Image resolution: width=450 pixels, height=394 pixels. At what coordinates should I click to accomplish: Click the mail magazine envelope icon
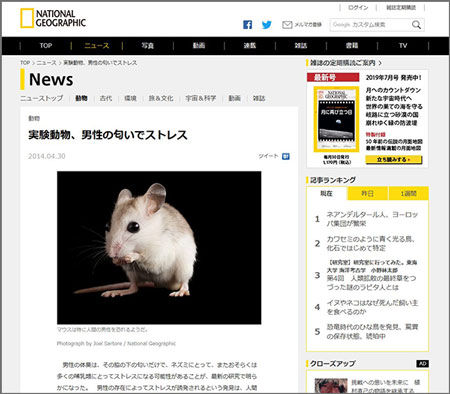(x=287, y=25)
